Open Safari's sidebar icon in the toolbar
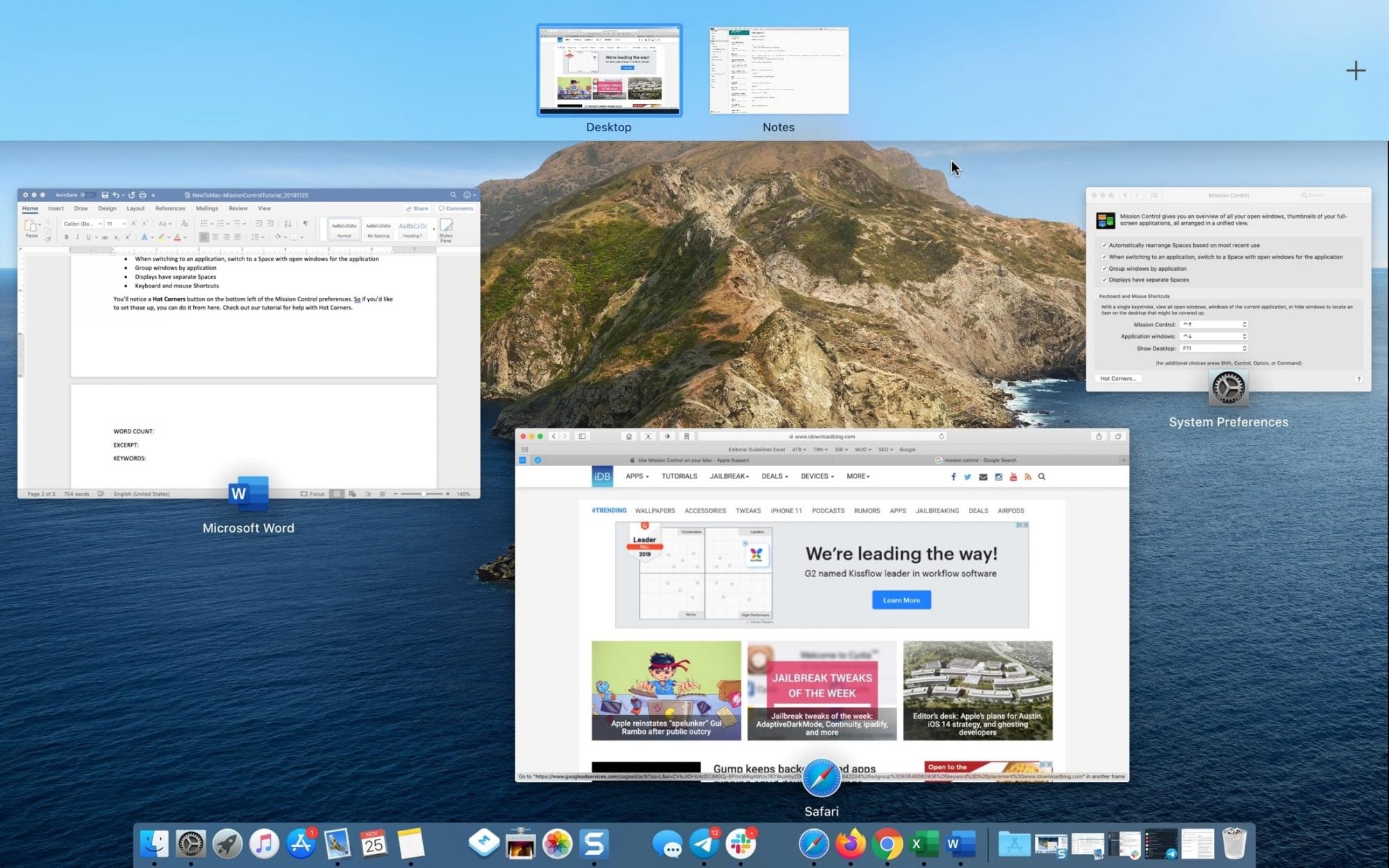Image resolution: width=1389 pixels, height=868 pixels. [x=581, y=436]
